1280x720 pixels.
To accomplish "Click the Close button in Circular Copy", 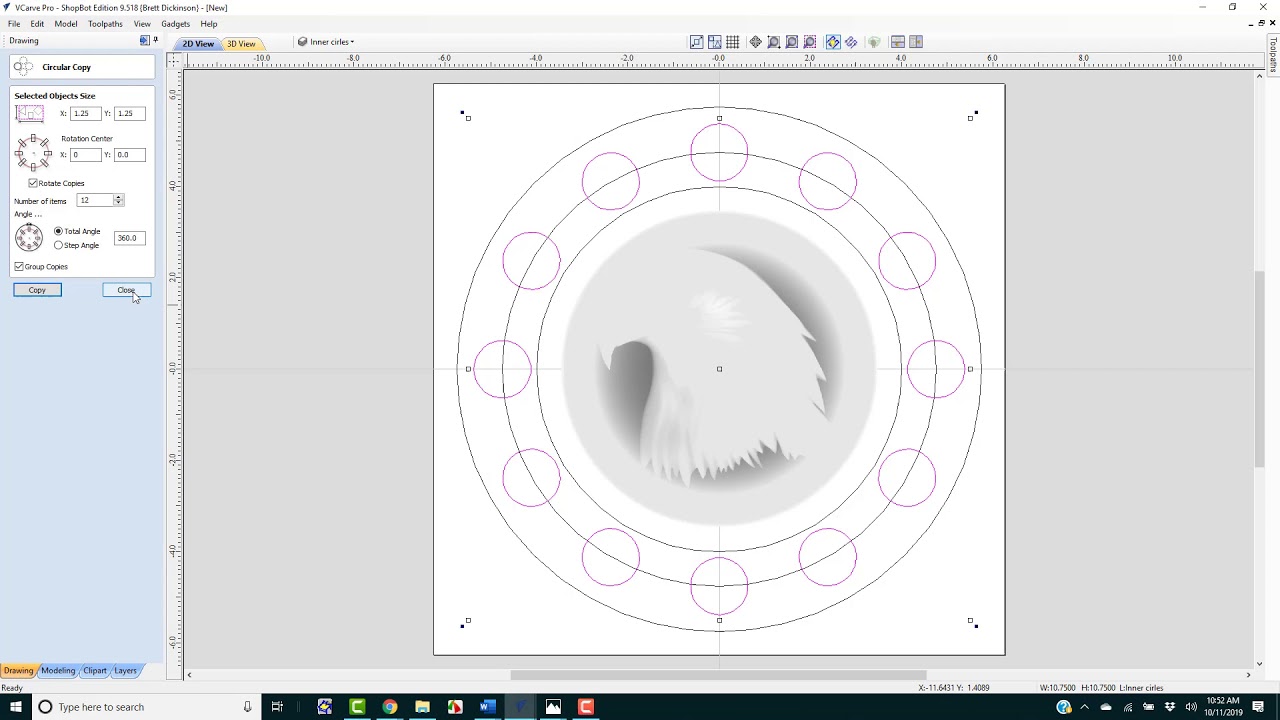I will 126,290.
